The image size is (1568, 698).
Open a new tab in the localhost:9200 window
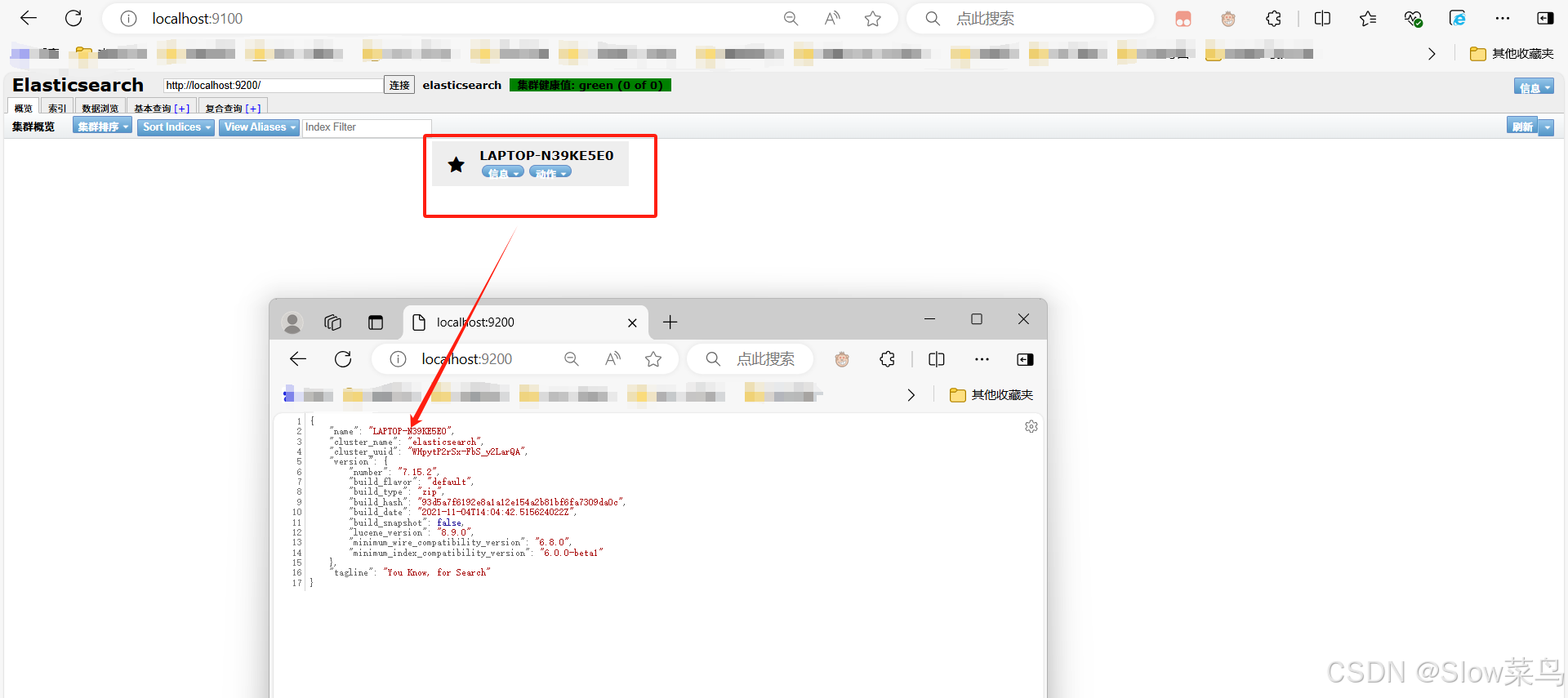(670, 322)
